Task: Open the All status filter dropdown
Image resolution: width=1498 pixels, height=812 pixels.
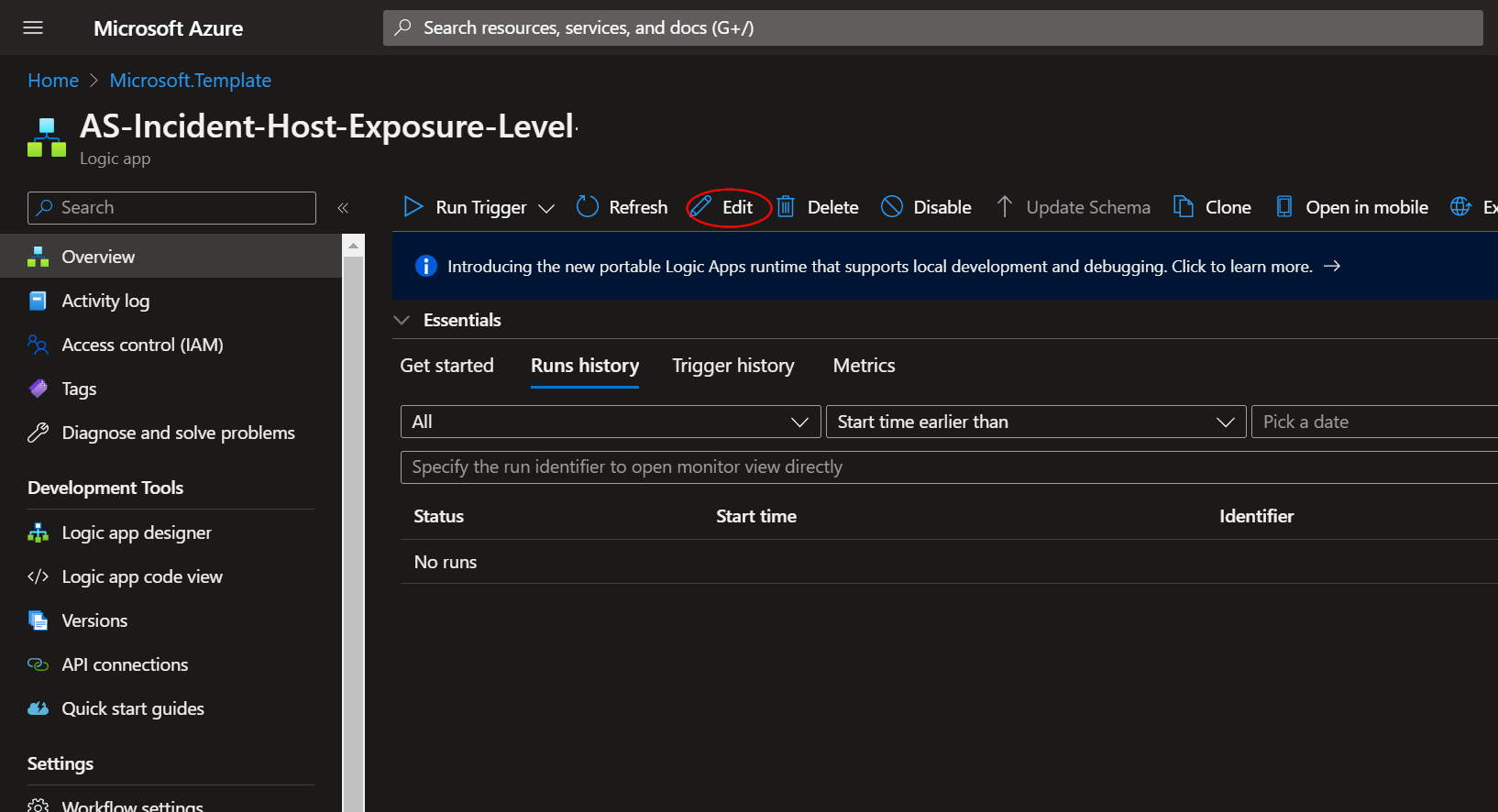Action: point(611,422)
